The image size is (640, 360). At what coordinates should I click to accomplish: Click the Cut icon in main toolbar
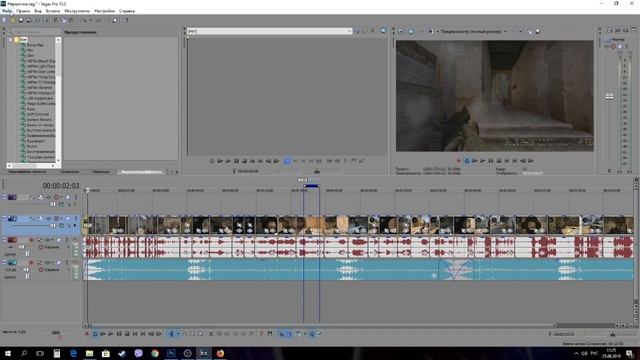click(x=56, y=20)
